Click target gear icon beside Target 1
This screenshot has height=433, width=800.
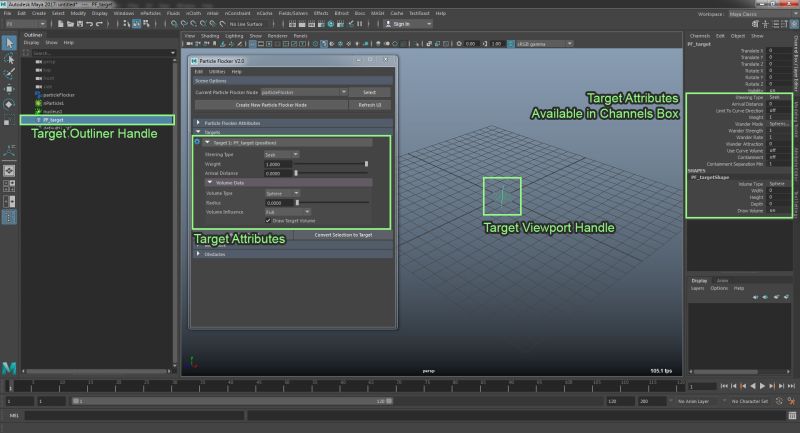pos(197,142)
